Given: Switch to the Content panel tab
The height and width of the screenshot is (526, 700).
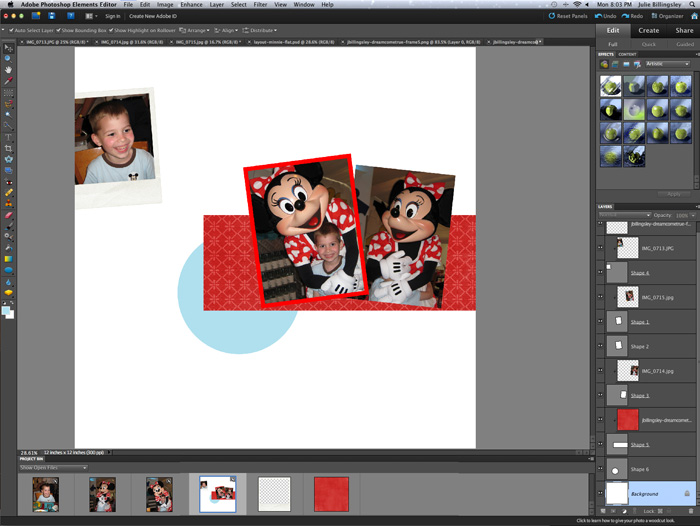Looking at the screenshot, I should pos(627,54).
